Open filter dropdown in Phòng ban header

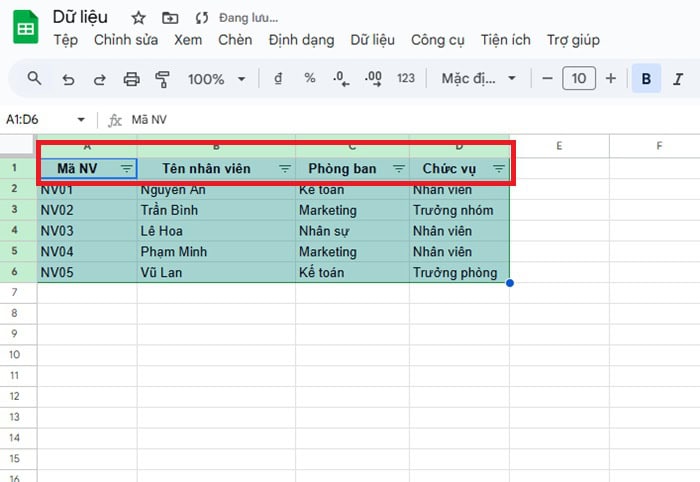tap(399, 169)
